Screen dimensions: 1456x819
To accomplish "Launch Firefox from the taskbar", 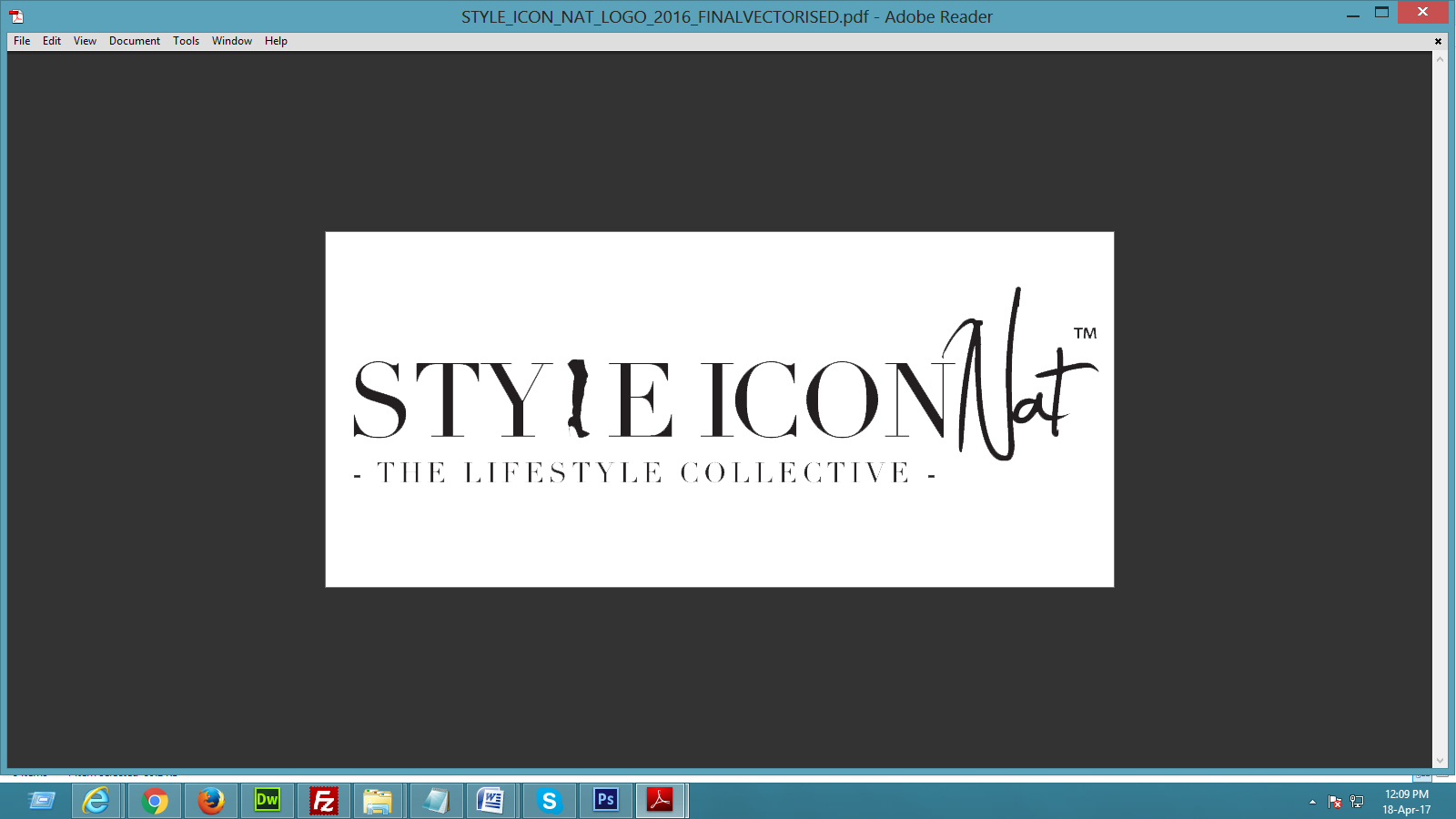I will point(211,801).
